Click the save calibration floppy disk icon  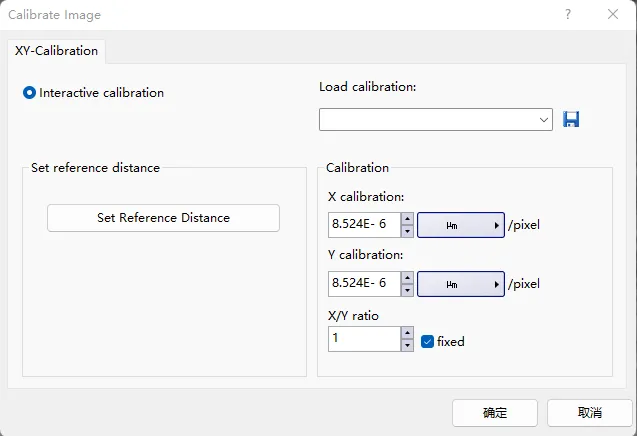click(571, 120)
